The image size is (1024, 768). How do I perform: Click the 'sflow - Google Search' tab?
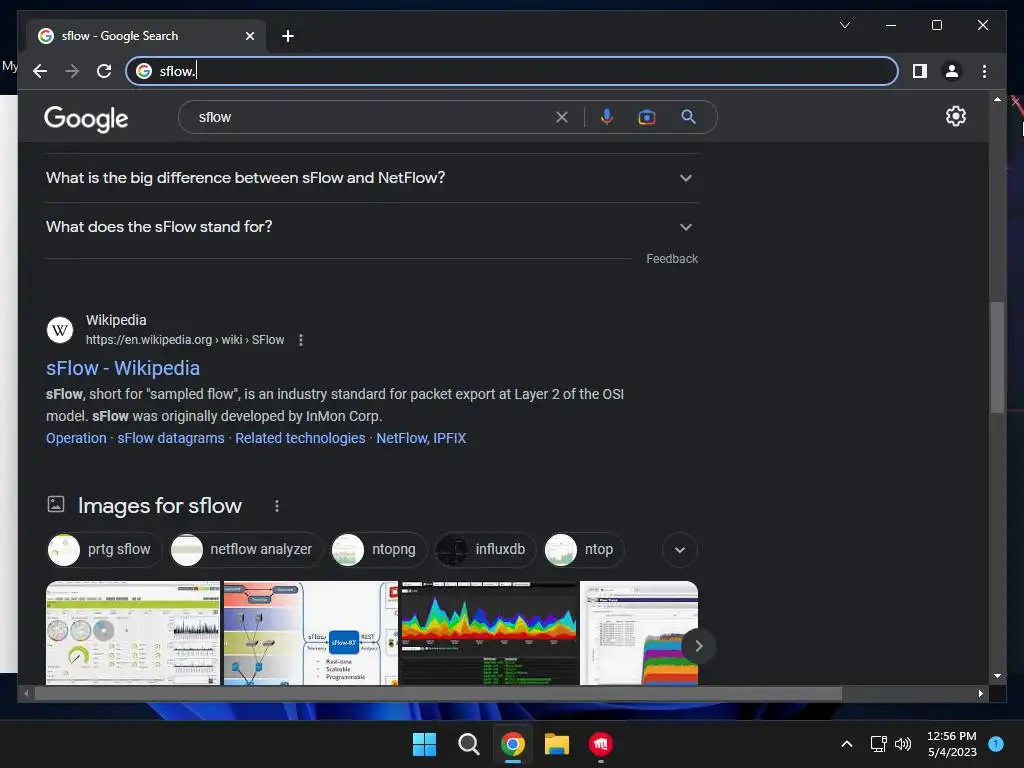point(146,36)
